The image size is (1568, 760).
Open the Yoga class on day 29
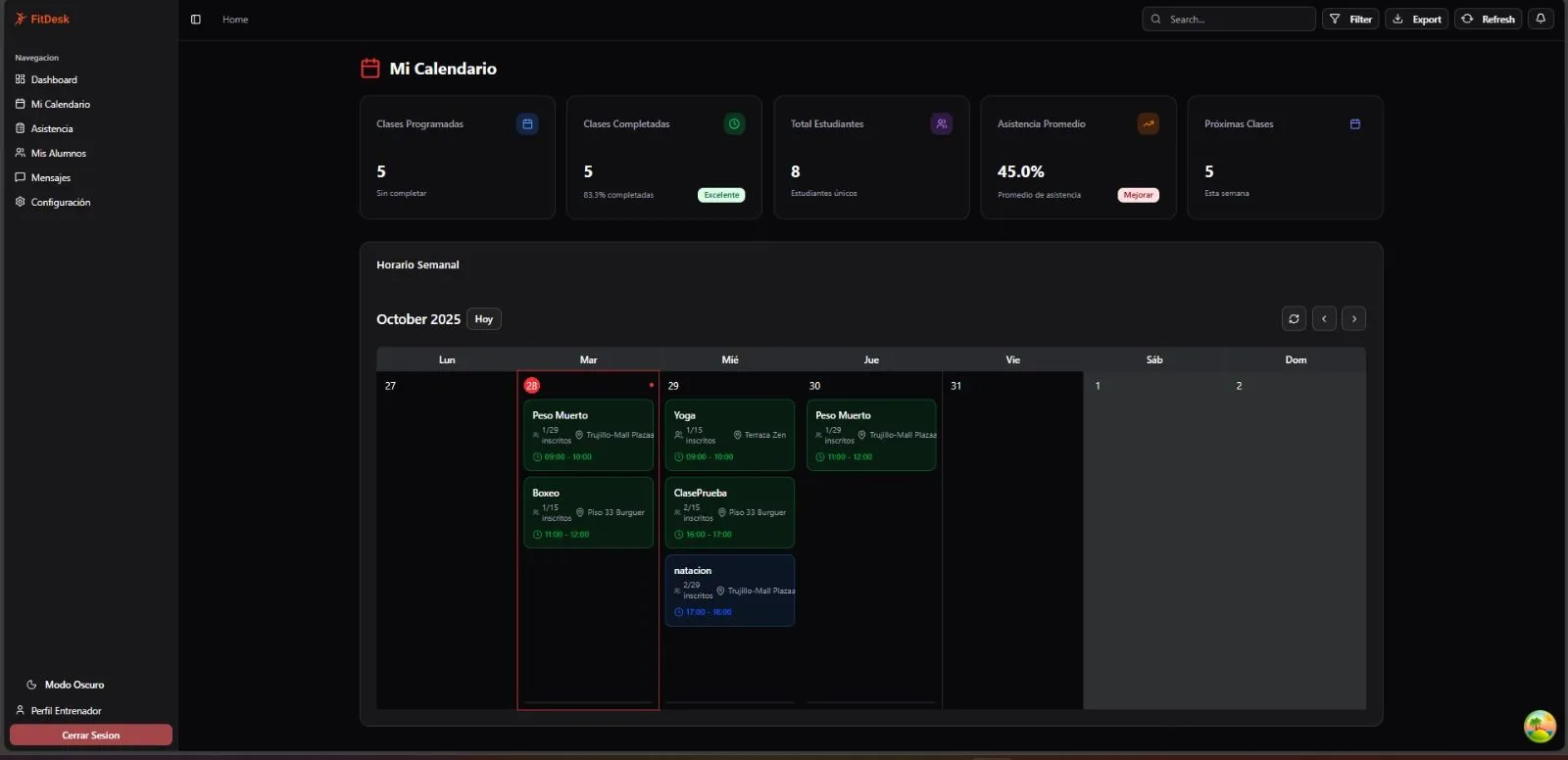point(729,435)
